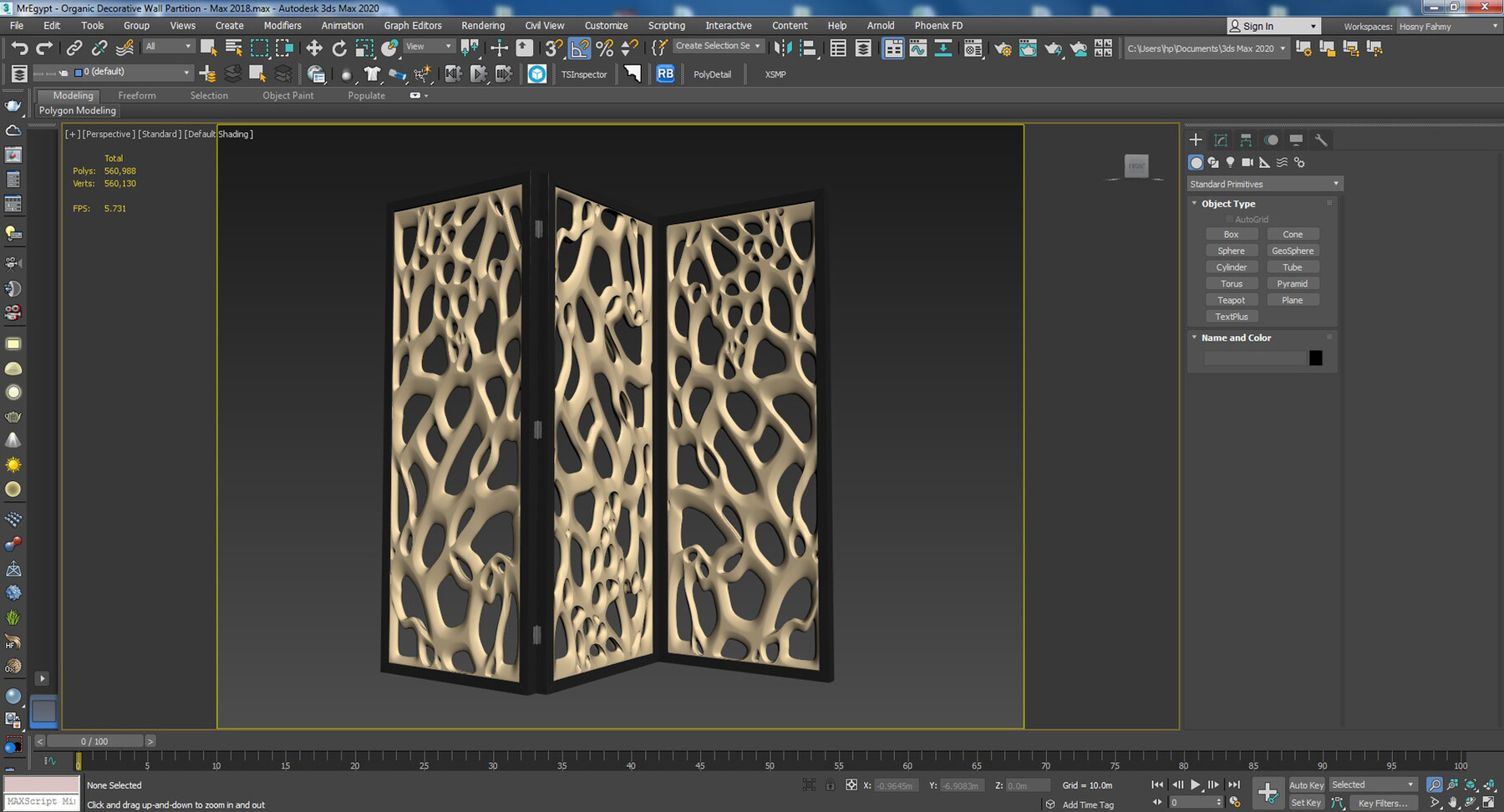Open the Material Editor icon
The width and height of the screenshot is (1504, 812).
pyautogui.click(x=973, y=48)
